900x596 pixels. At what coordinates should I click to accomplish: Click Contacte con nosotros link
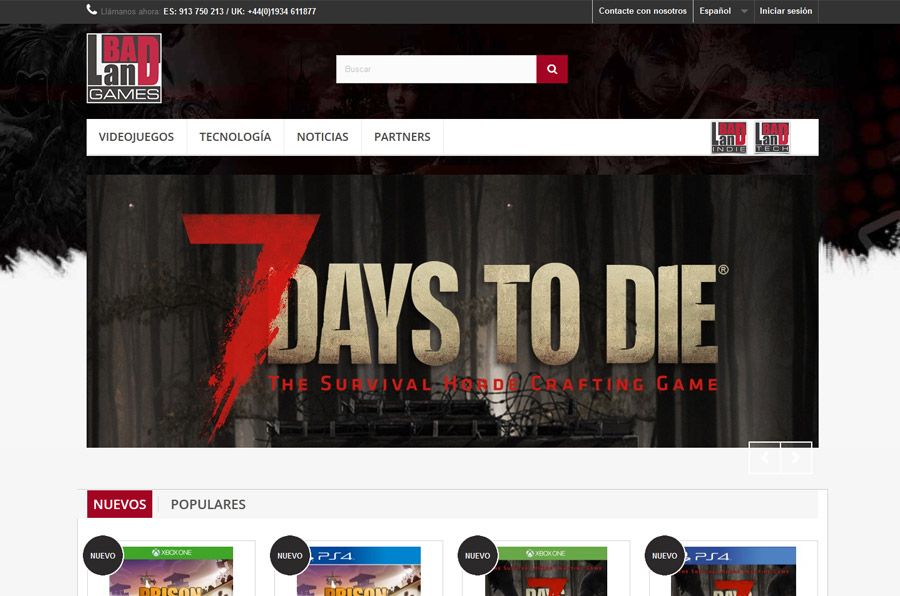tap(642, 11)
